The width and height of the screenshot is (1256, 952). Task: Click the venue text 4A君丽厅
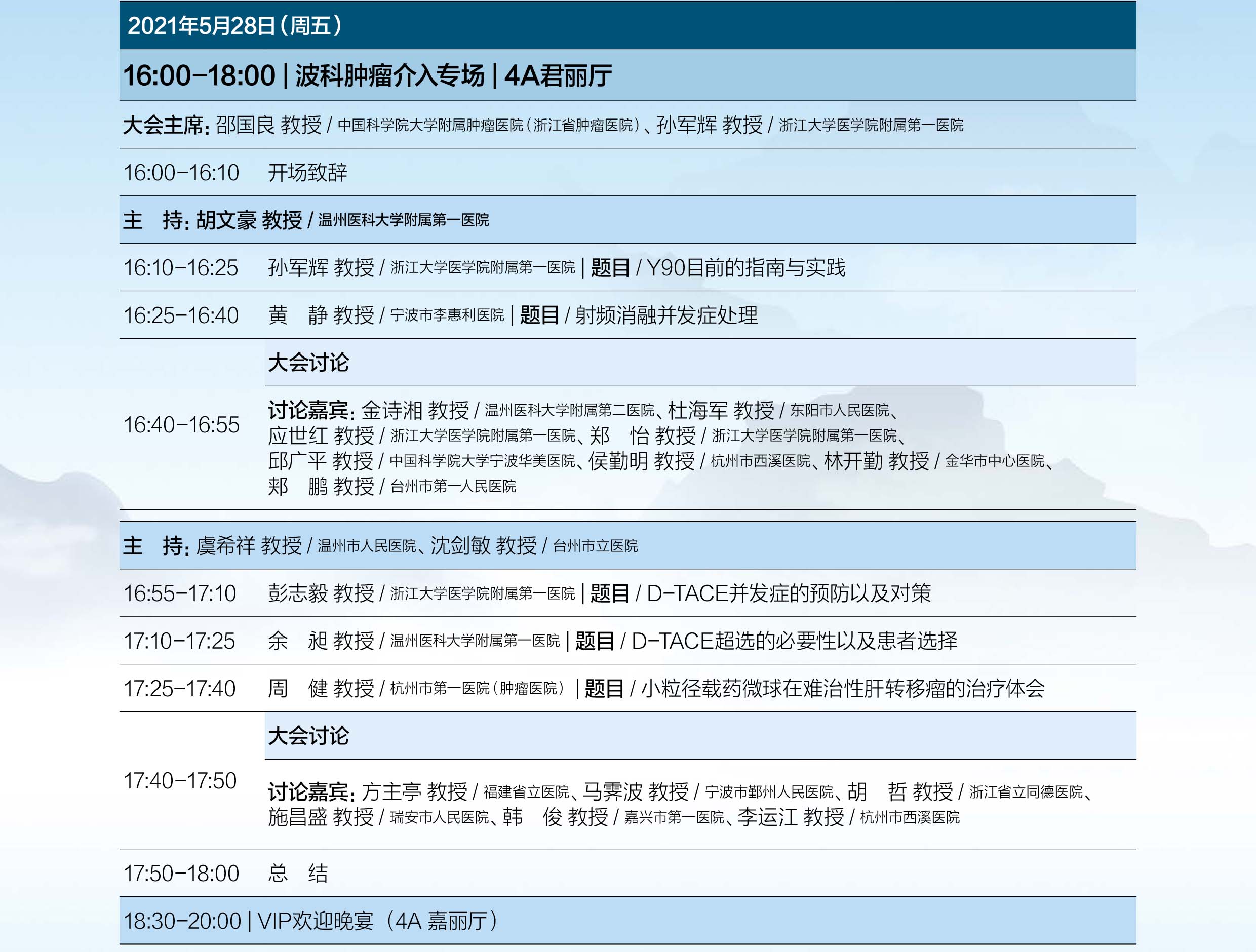(x=558, y=75)
